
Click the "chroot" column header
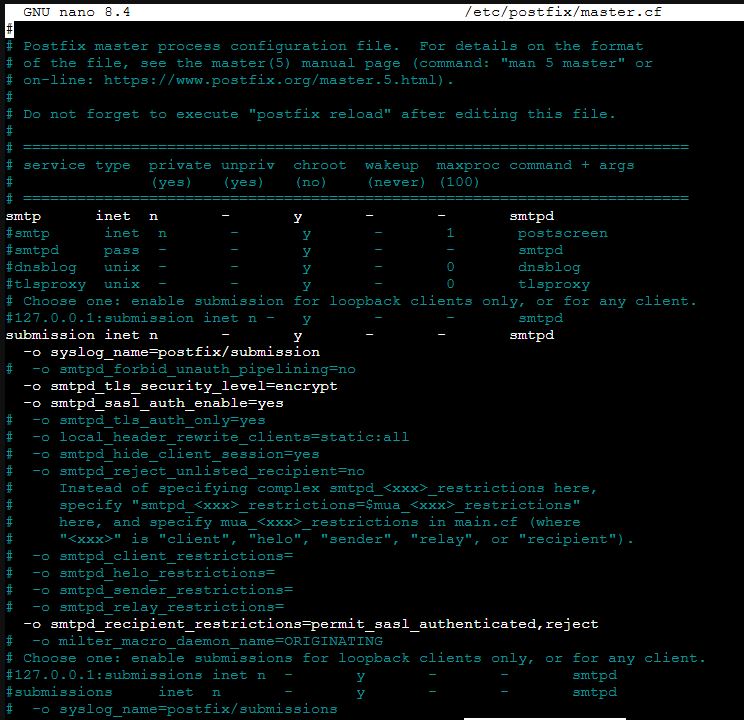pos(319,165)
